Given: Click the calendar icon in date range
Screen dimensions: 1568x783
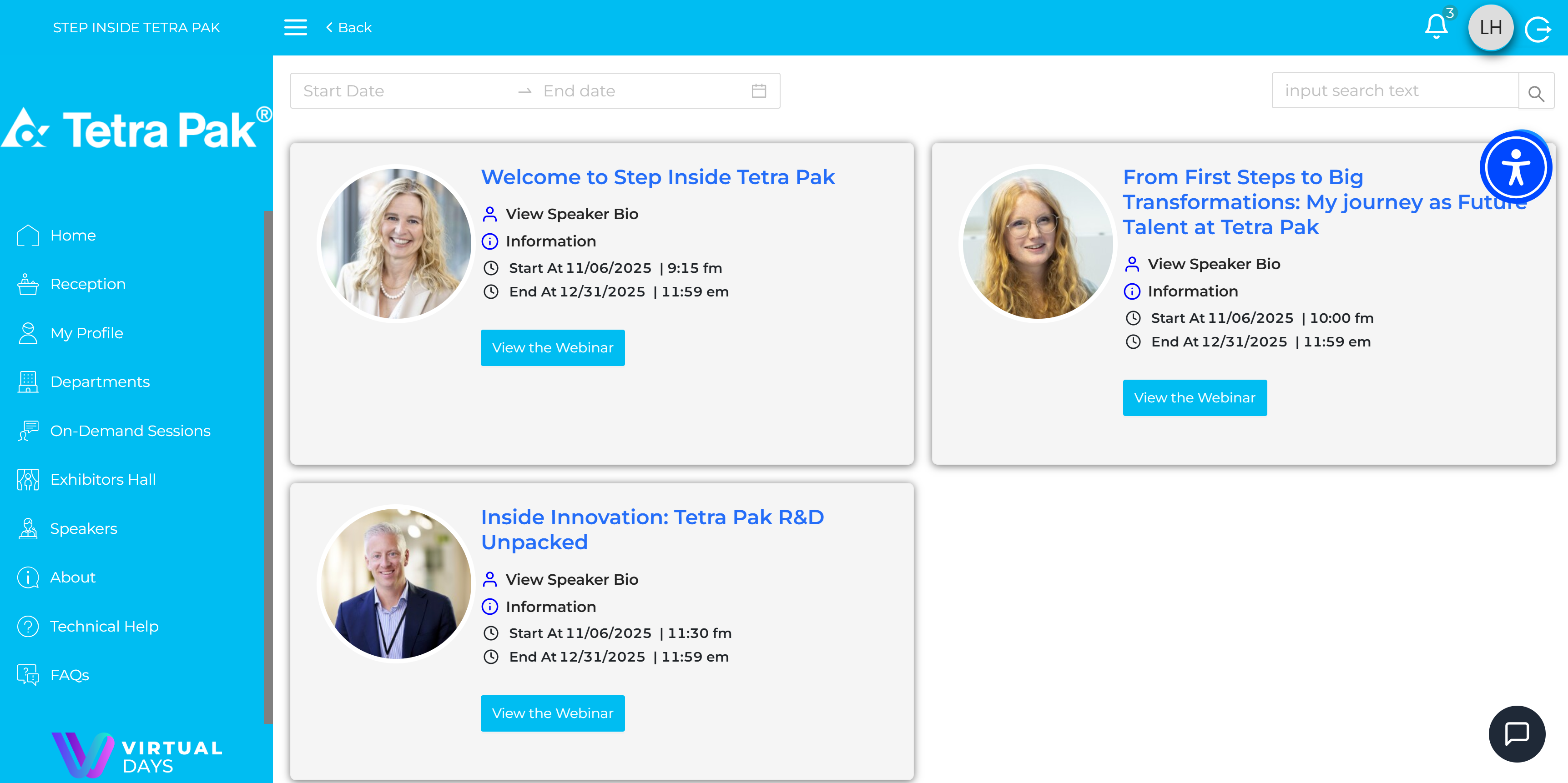Looking at the screenshot, I should pyautogui.click(x=758, y=91).
